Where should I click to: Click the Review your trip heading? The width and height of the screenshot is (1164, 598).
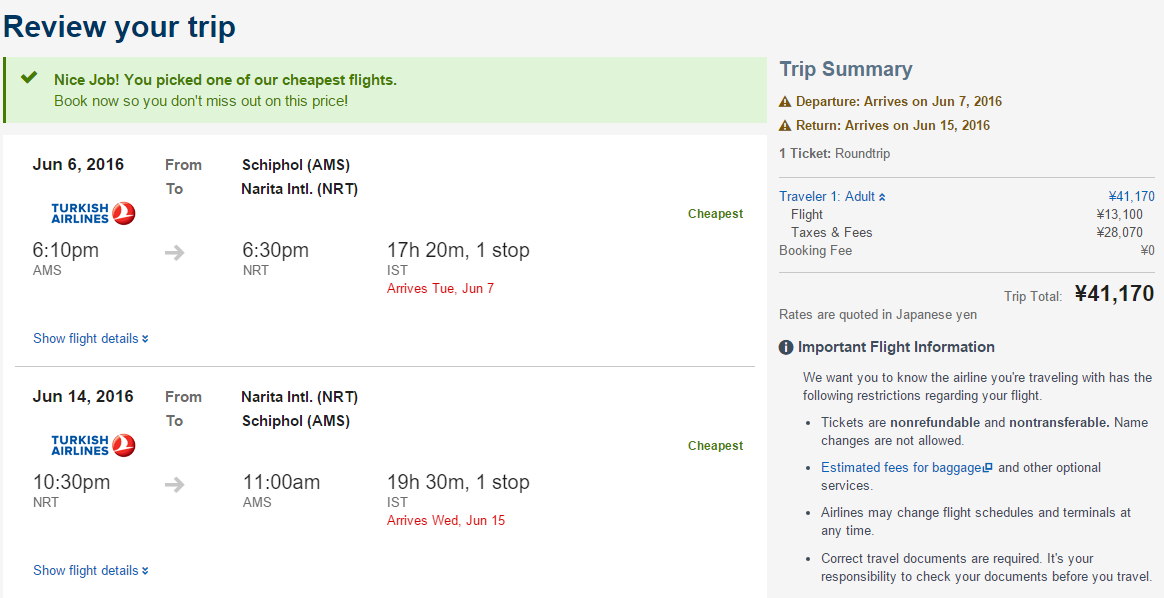point(120,27)
